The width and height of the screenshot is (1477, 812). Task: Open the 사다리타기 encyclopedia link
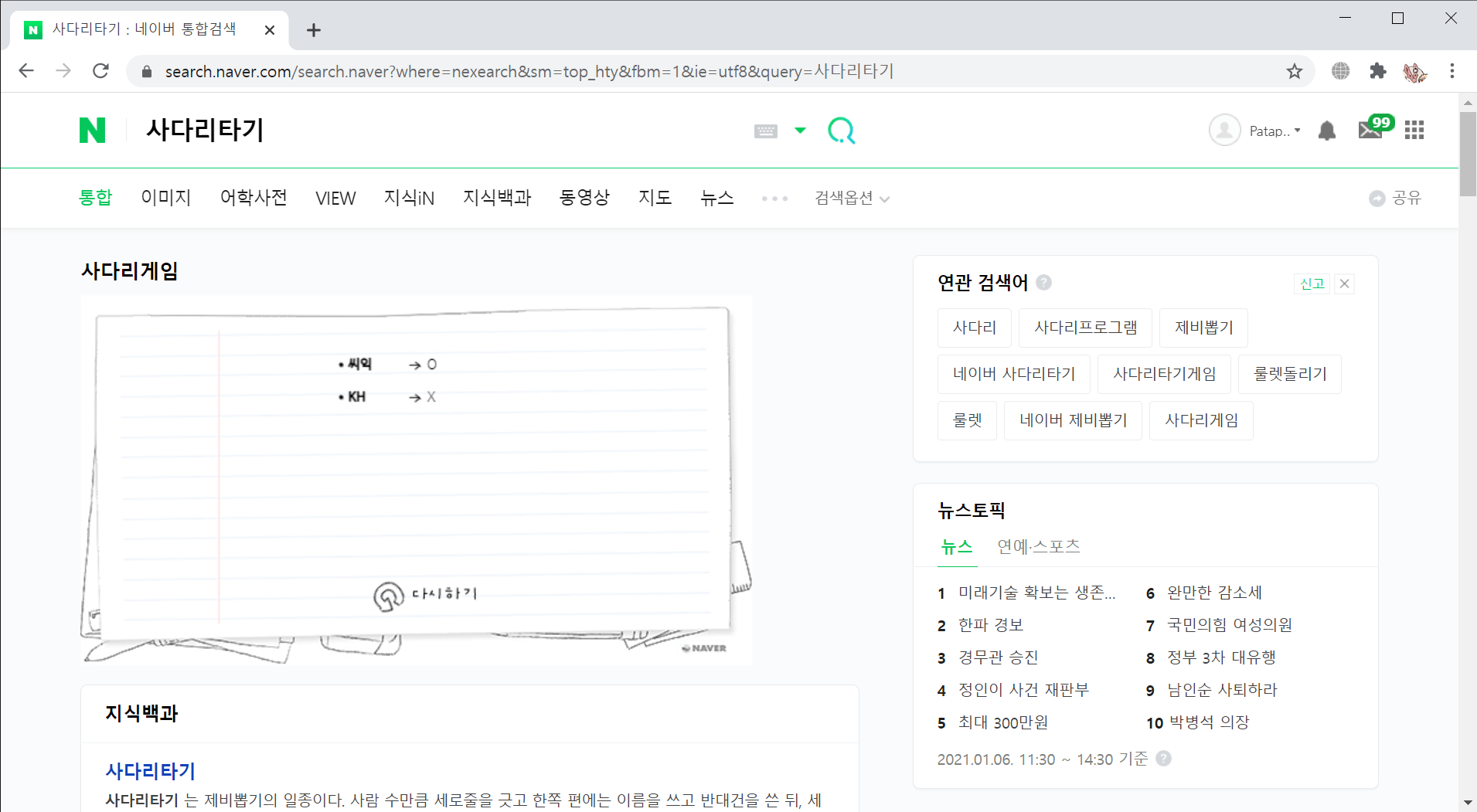[151, 771]
